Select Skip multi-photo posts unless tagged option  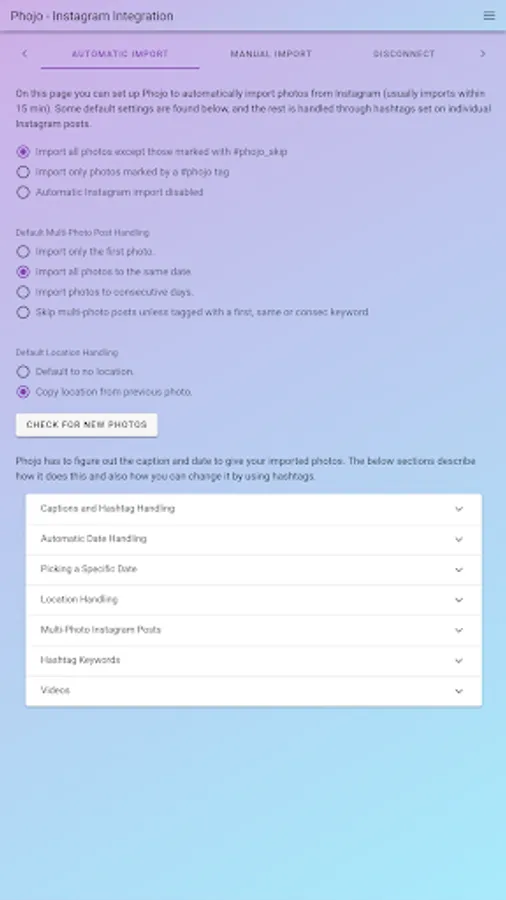(x=23, y=312)
